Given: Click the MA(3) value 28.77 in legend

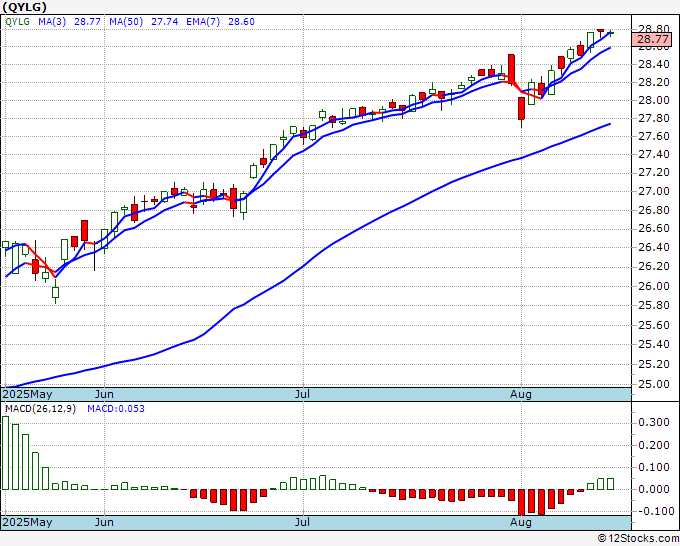Looking at the screenshot, I should (87, 22).
